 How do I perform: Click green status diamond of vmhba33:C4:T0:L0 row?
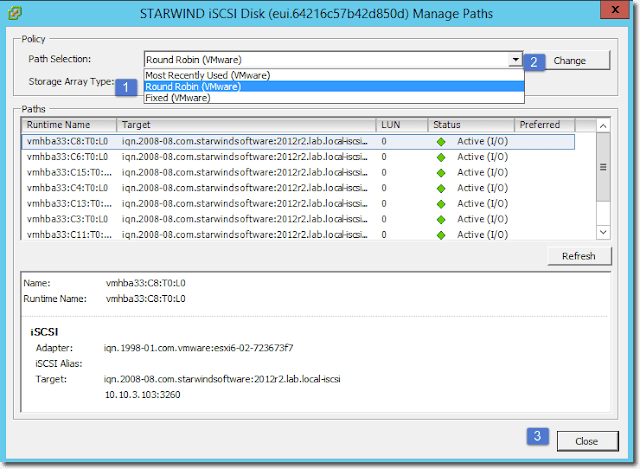[x=441, y=189]
